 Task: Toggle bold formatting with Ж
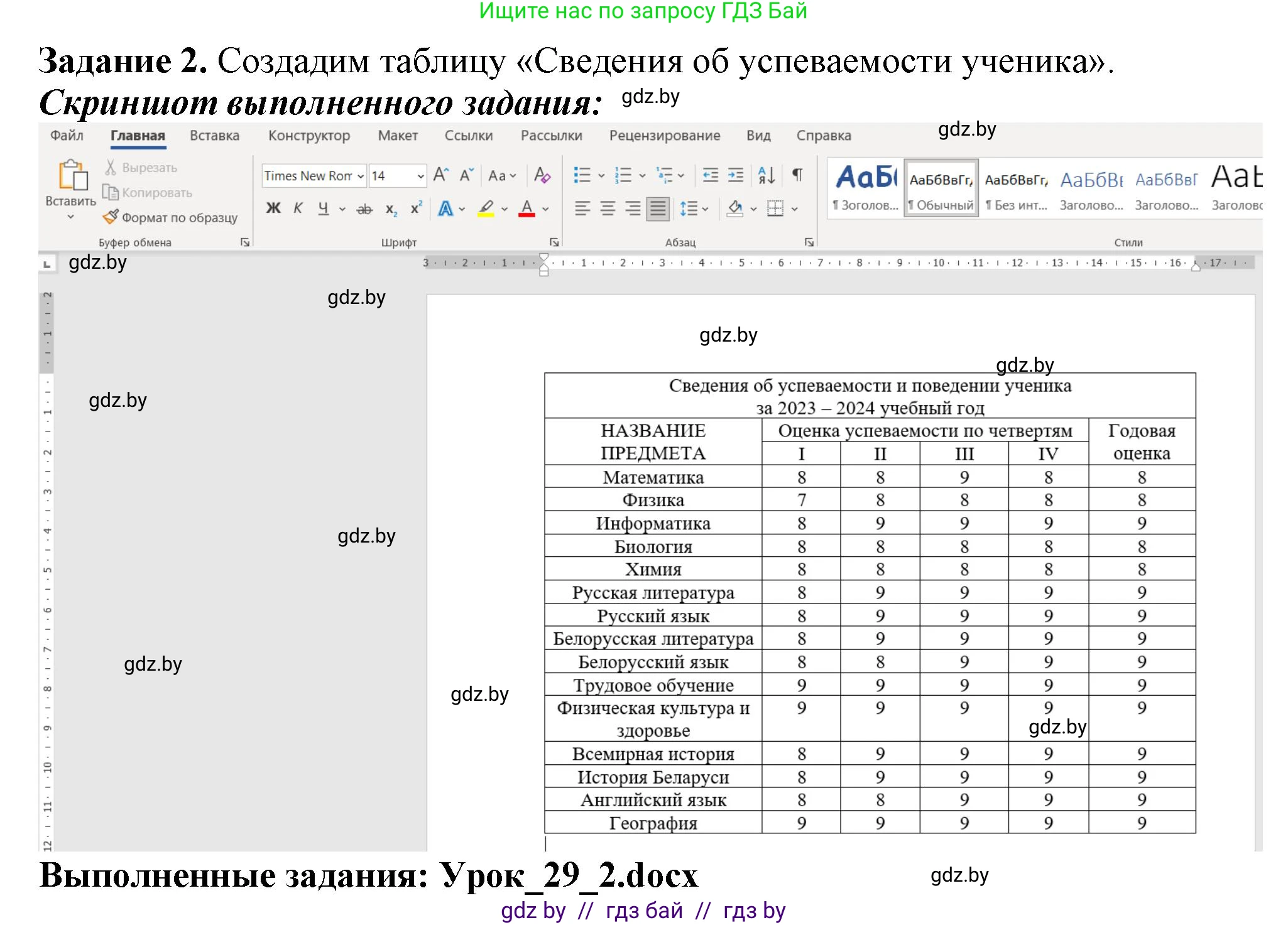point(273,208)
